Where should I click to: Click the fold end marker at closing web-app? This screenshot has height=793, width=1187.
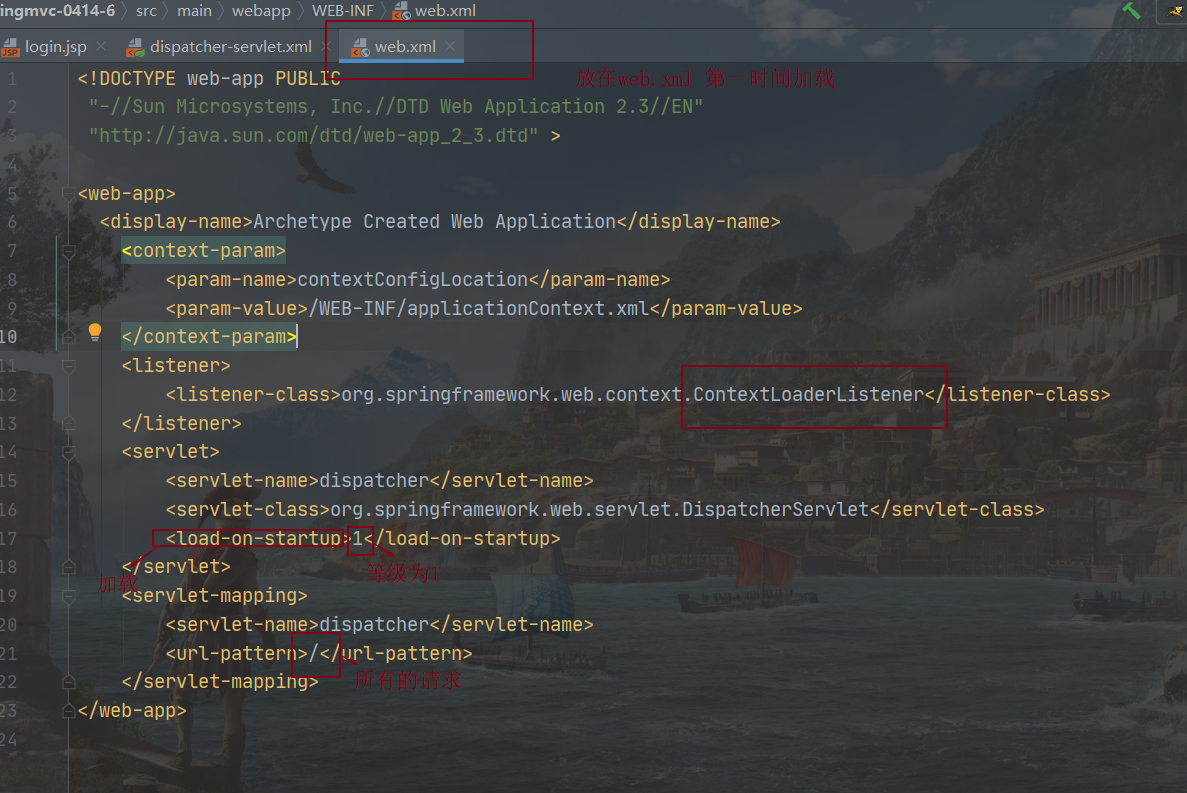(68, 711)
